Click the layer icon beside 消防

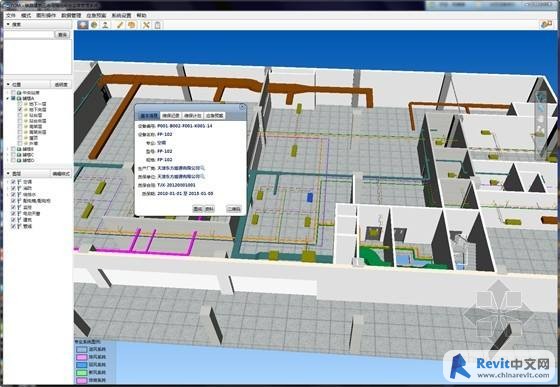[x=19, y=189]
